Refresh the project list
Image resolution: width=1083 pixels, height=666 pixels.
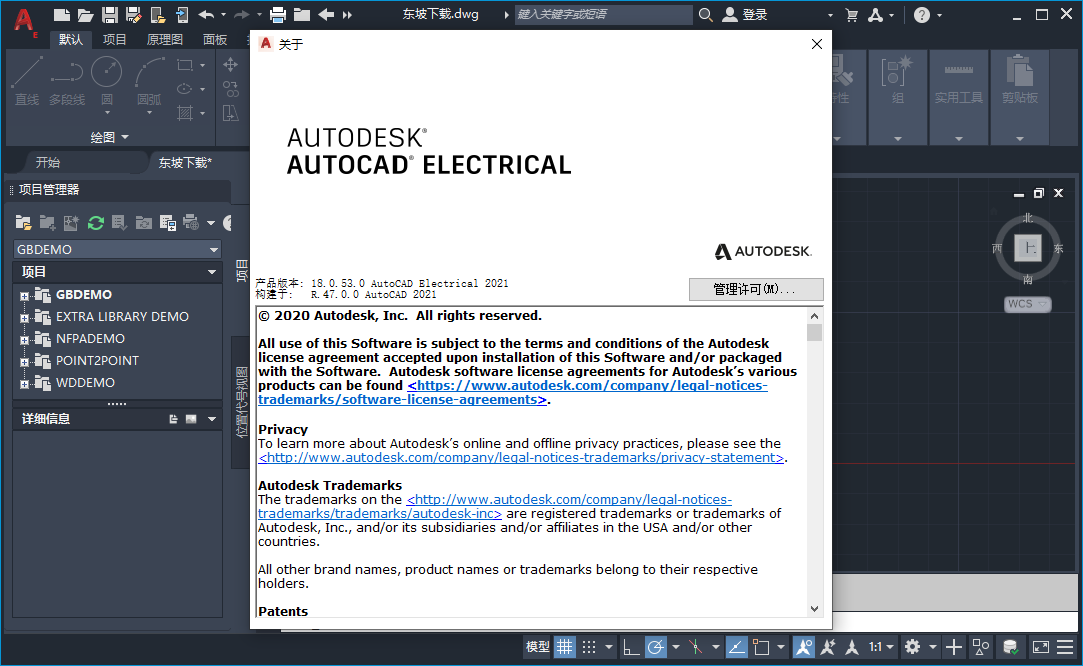coord(95,223)
